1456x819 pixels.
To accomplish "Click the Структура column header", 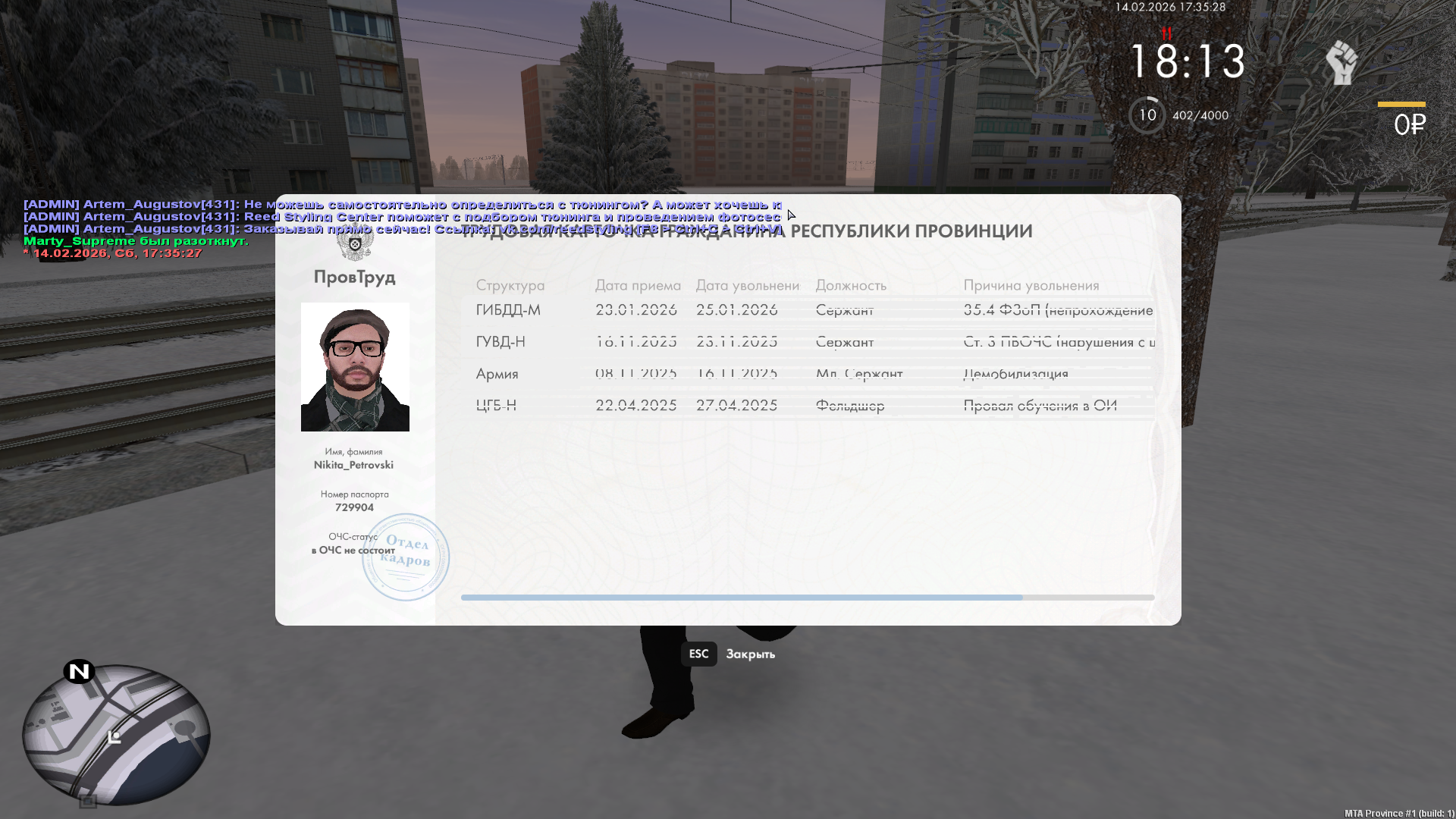I will [x=510, y=285].
